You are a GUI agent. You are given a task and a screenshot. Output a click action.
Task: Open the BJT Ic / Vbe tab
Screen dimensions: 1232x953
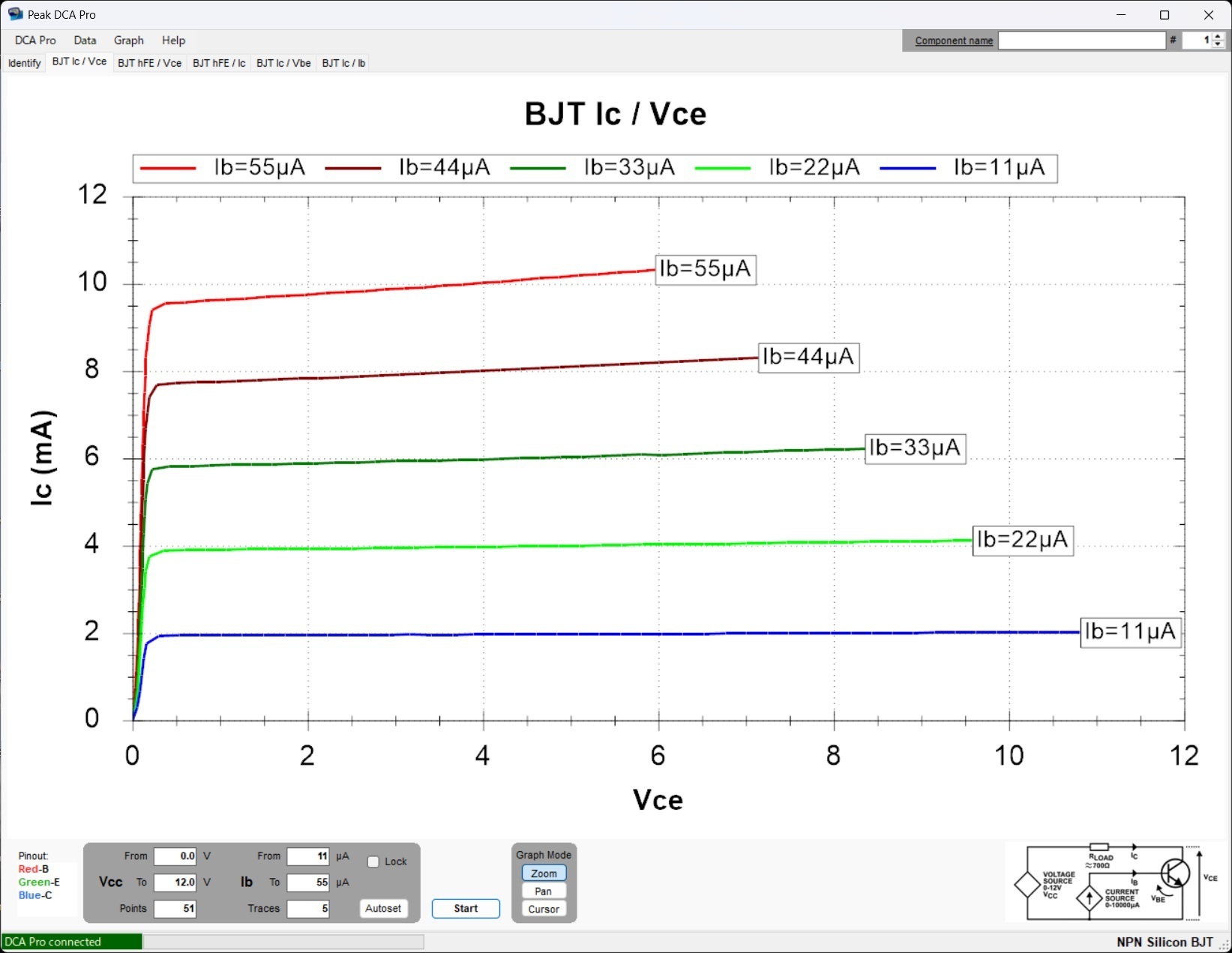(x=283, y=63)
